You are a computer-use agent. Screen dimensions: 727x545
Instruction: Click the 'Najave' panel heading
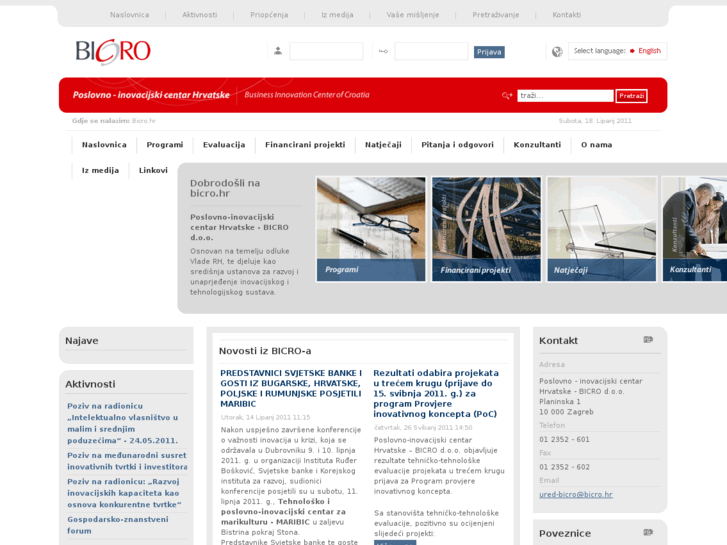(82, 340)
